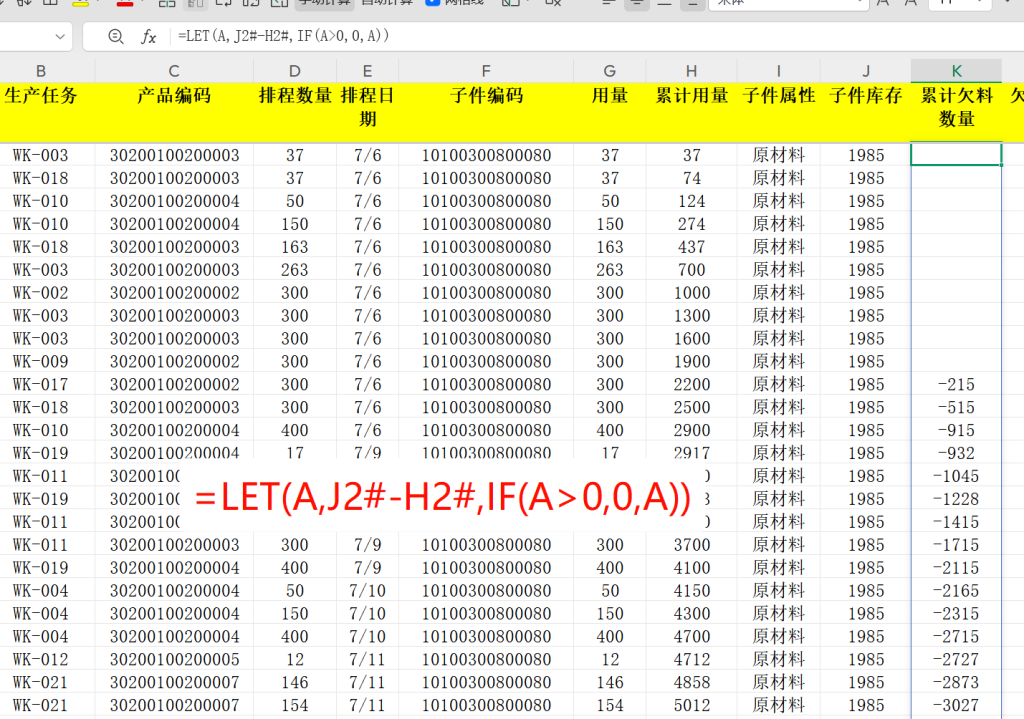Select column D header
1024x719 pixels.
(295, 71)
